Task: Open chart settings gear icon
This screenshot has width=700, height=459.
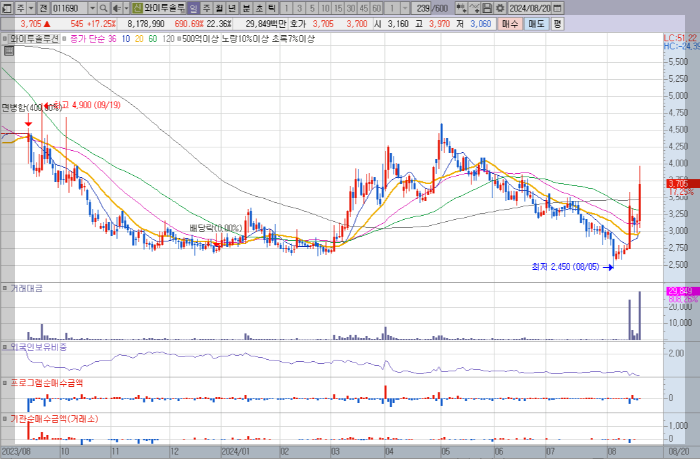Action: [x=500, y=8]
